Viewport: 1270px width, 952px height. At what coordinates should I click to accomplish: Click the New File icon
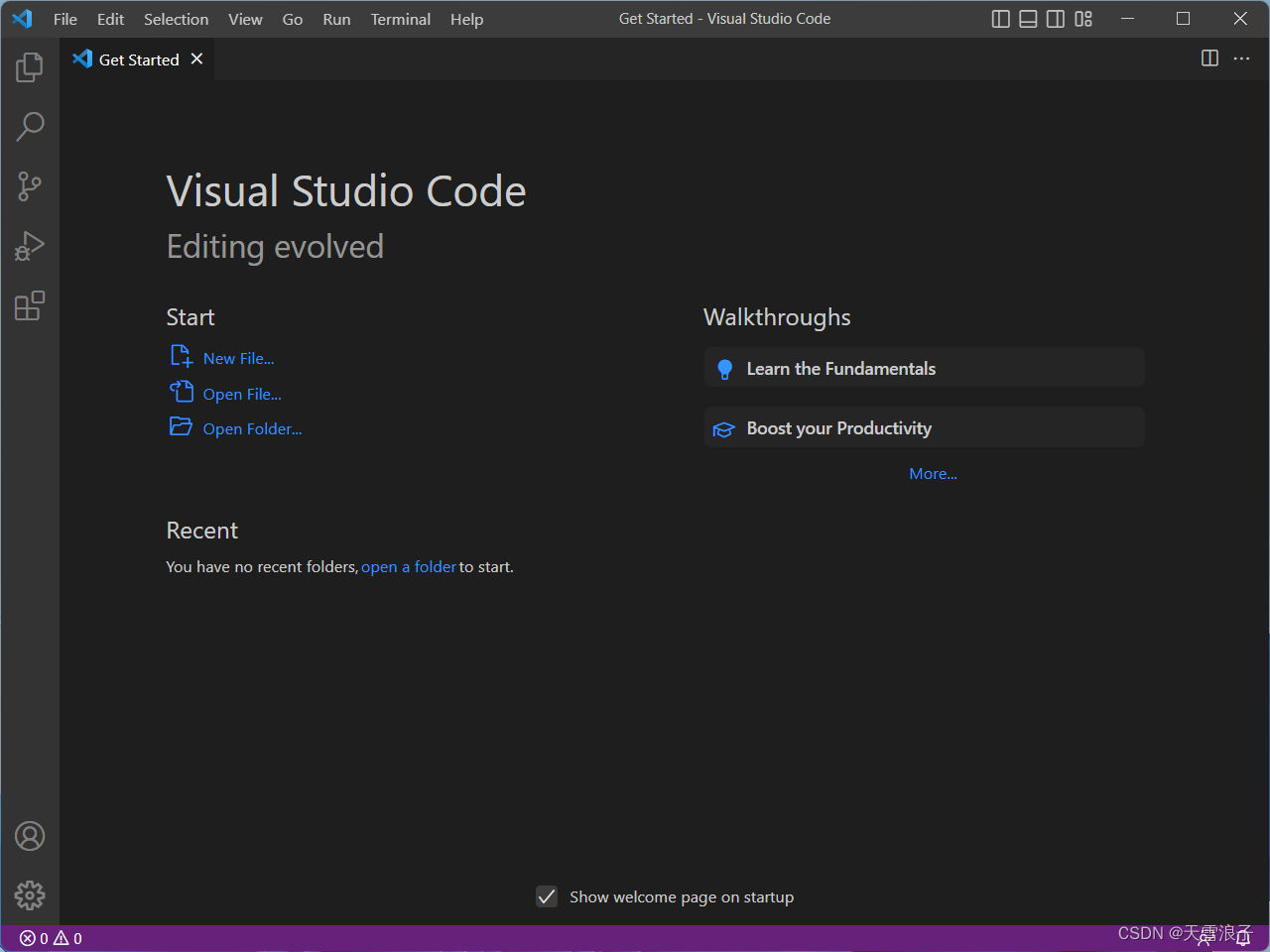click(x=182, y=356)
